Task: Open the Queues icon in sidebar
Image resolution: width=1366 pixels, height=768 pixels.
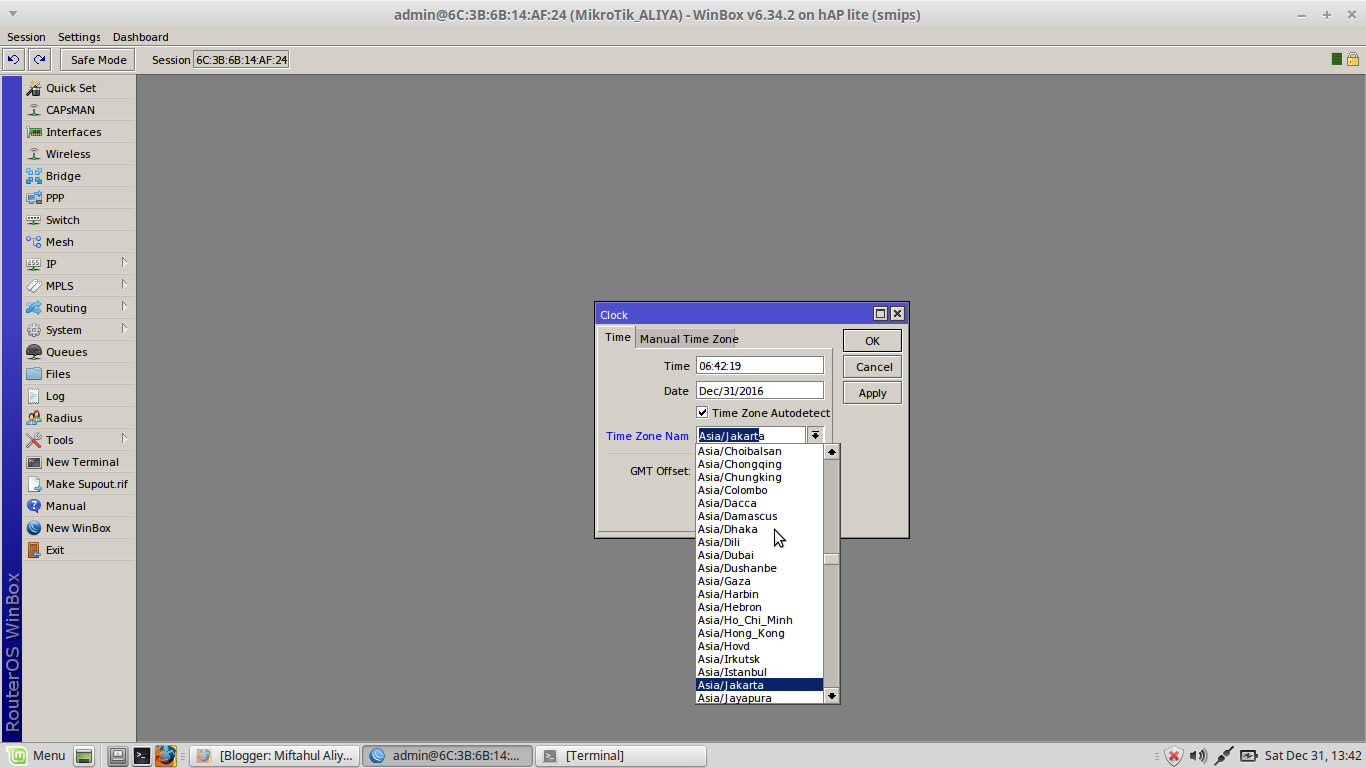Action: click(x=34, y=352)
